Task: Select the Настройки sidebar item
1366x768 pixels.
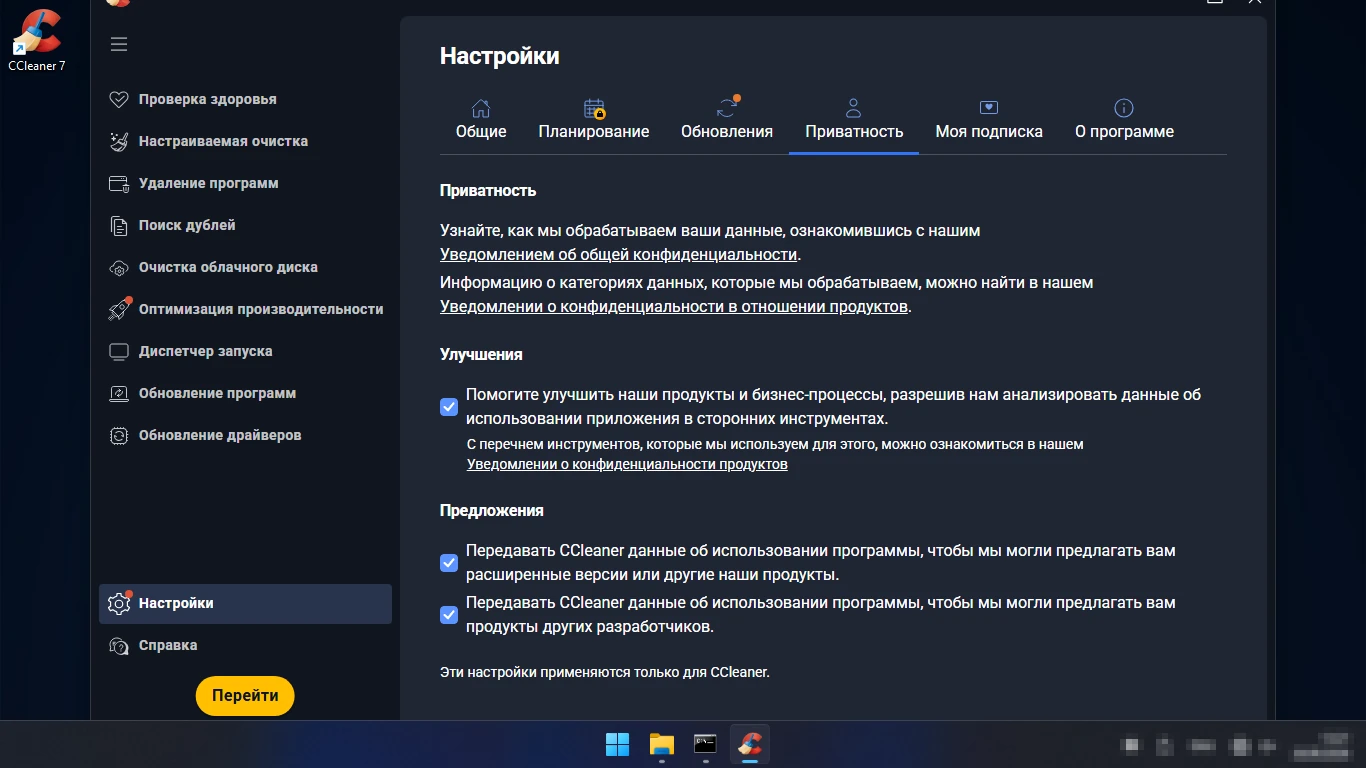Action: [x=245, y=604]
